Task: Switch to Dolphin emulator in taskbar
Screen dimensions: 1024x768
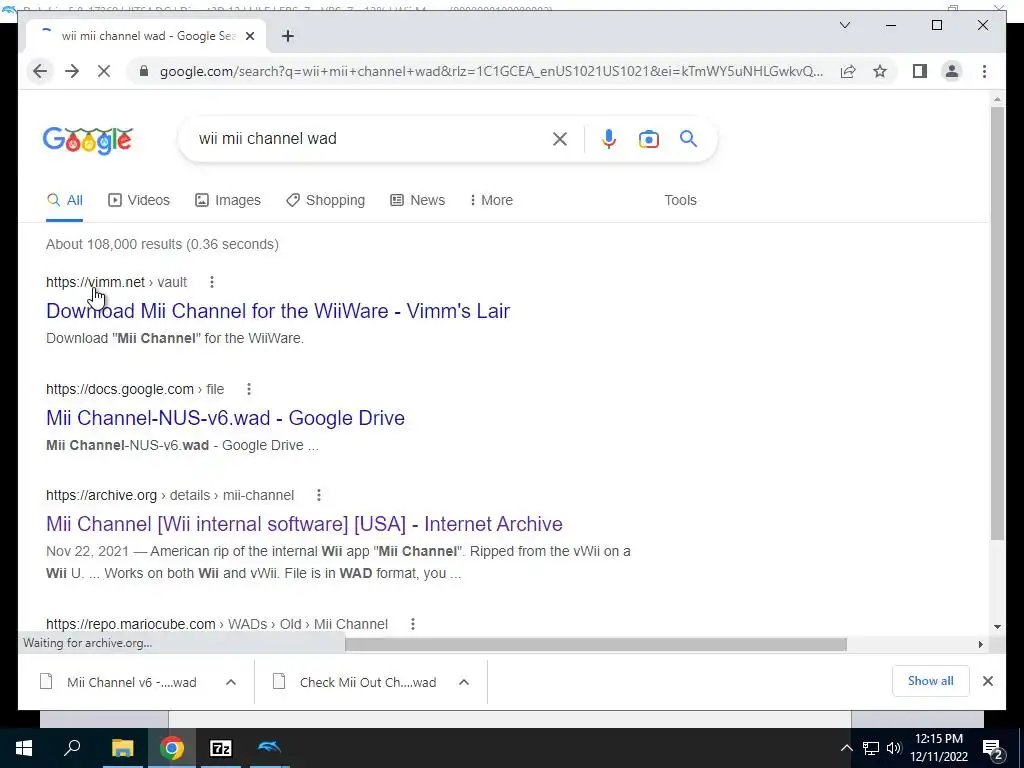Action: (270, 748)
